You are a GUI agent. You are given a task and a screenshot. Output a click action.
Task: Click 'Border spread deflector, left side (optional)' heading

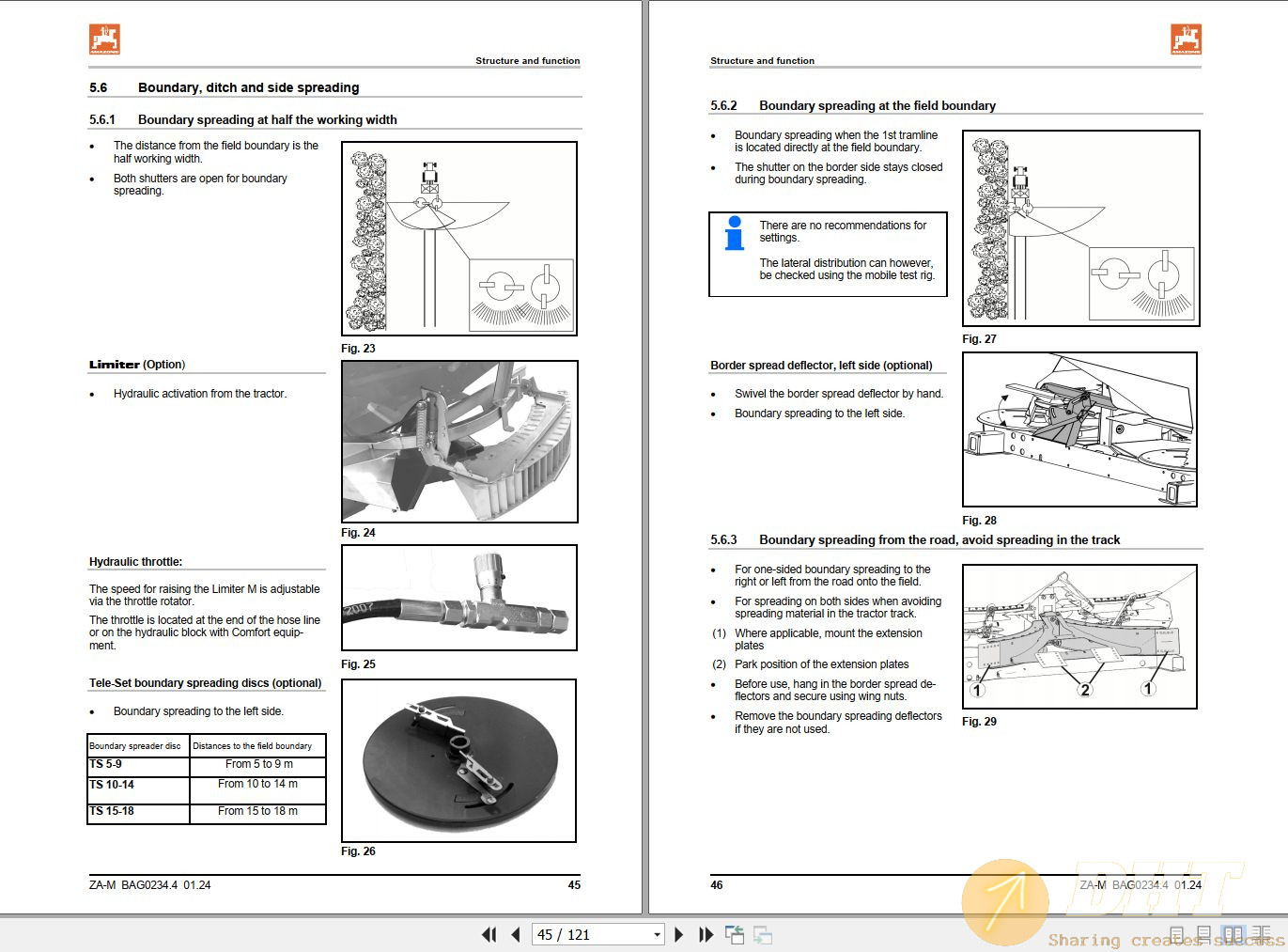point(821,366)
